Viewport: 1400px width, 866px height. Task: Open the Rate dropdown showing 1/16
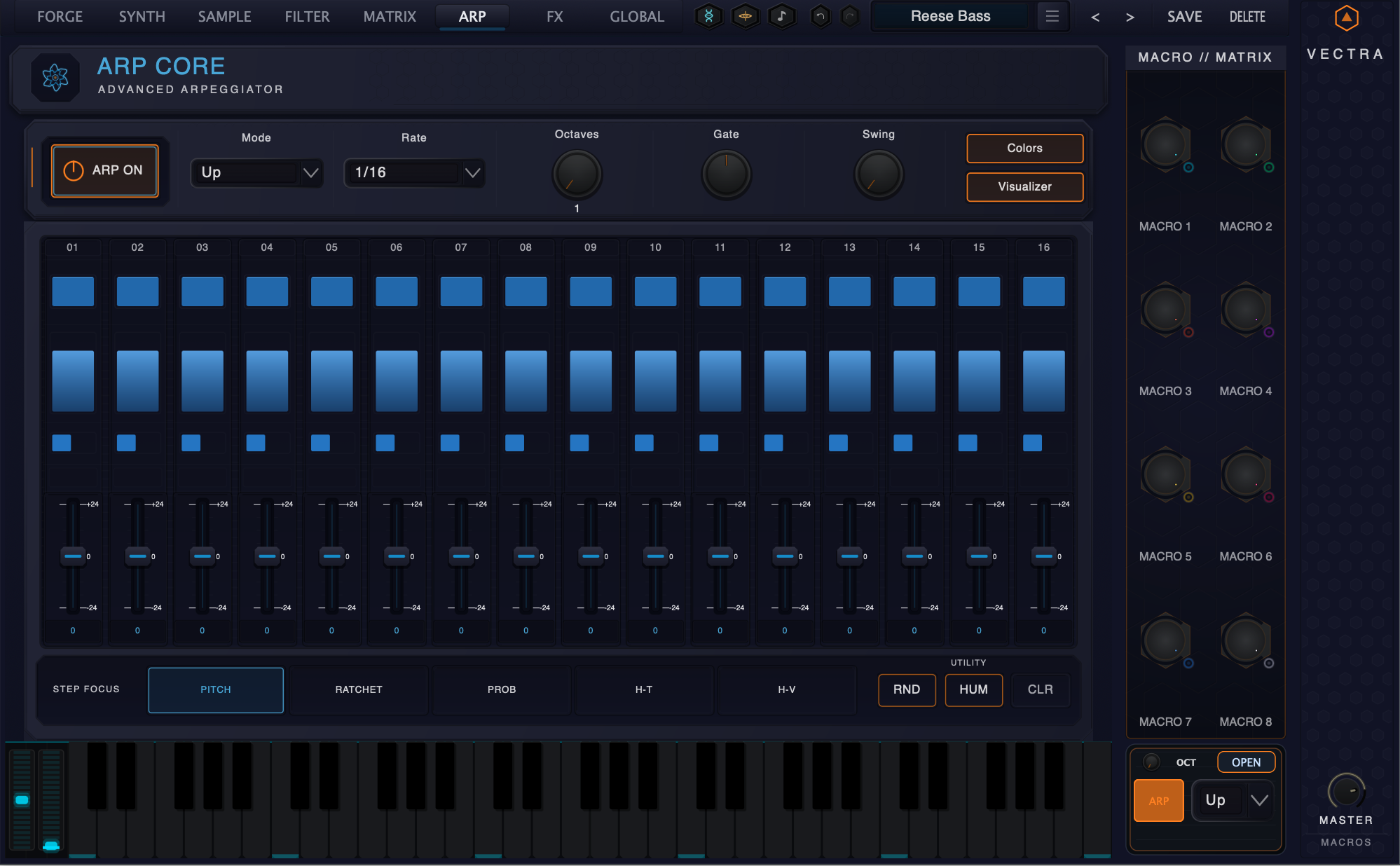point(414,172)
